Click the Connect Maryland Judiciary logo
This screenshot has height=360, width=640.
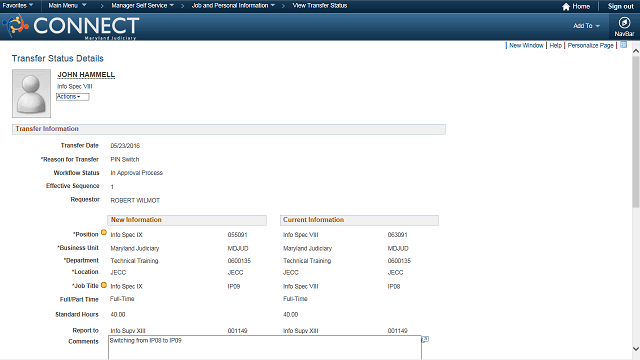(x=71, y=27)
